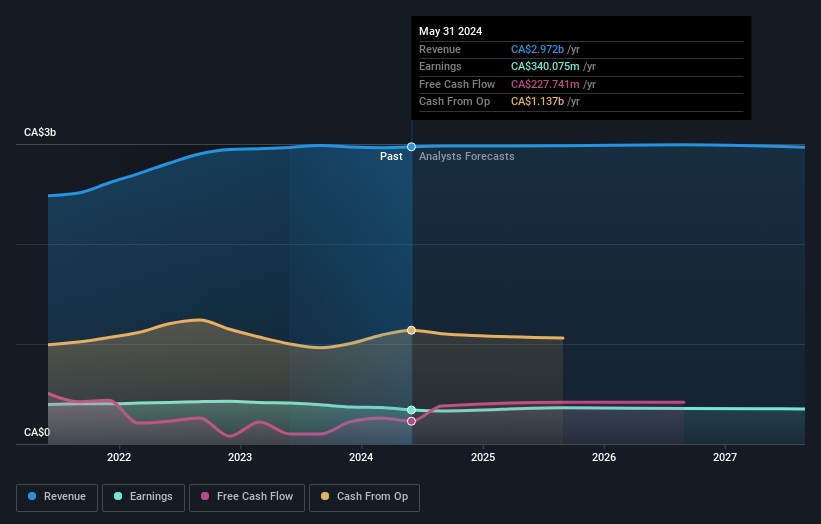The height and width of the screenshot is (524, 821).
Task: Toggle the Earnings legend button
Action: tap(143, 497)
